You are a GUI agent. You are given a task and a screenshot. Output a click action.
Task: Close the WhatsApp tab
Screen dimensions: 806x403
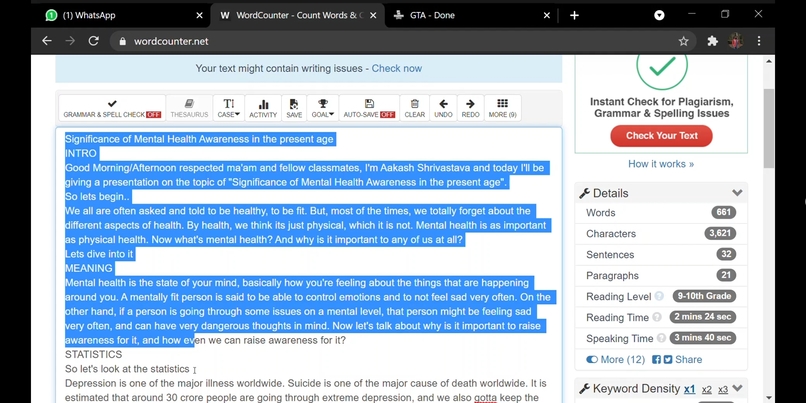click(199, 15)
